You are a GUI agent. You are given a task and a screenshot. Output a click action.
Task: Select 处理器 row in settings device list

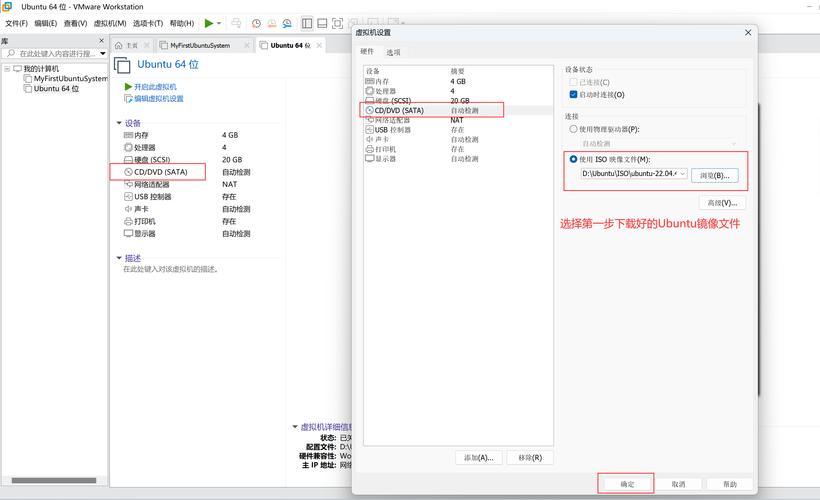click(x=458, y=91)
